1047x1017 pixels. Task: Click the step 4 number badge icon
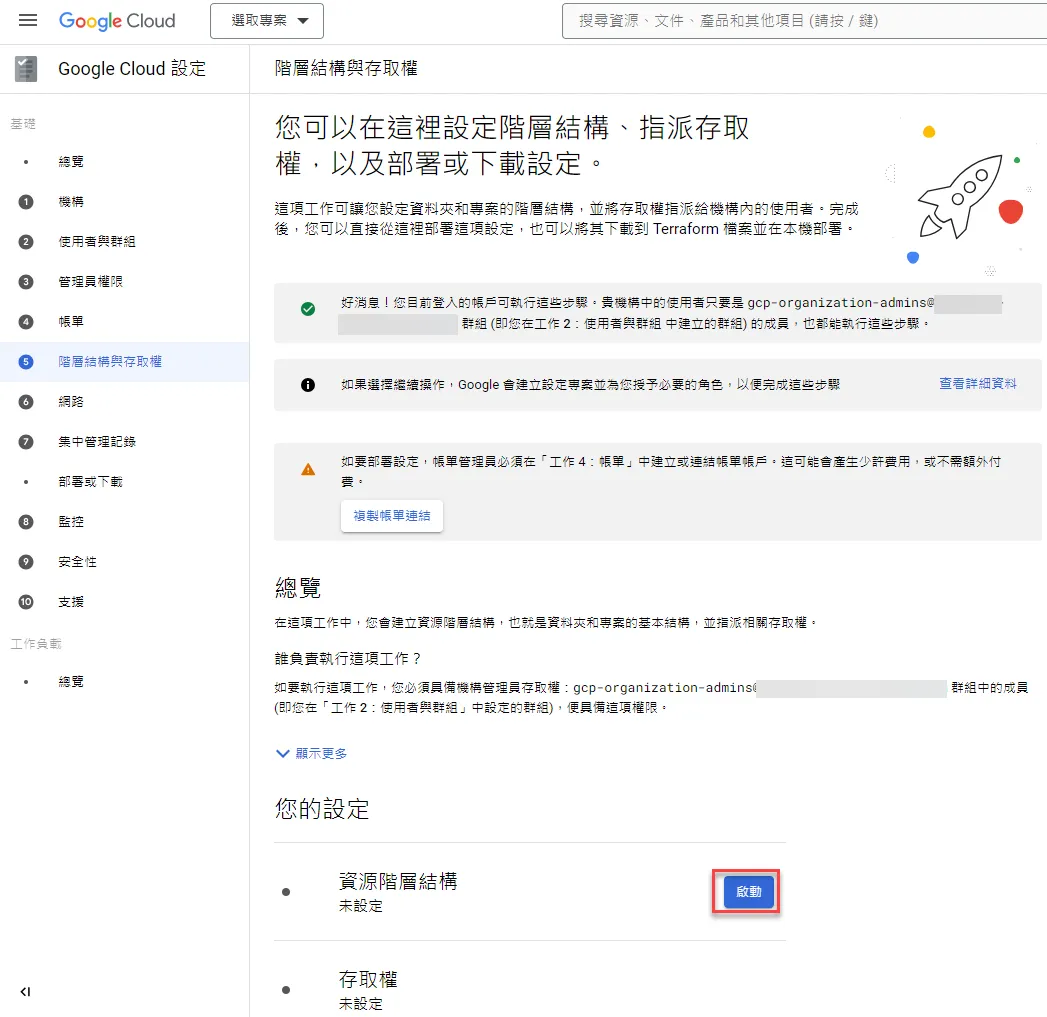(x=26, y=322)
